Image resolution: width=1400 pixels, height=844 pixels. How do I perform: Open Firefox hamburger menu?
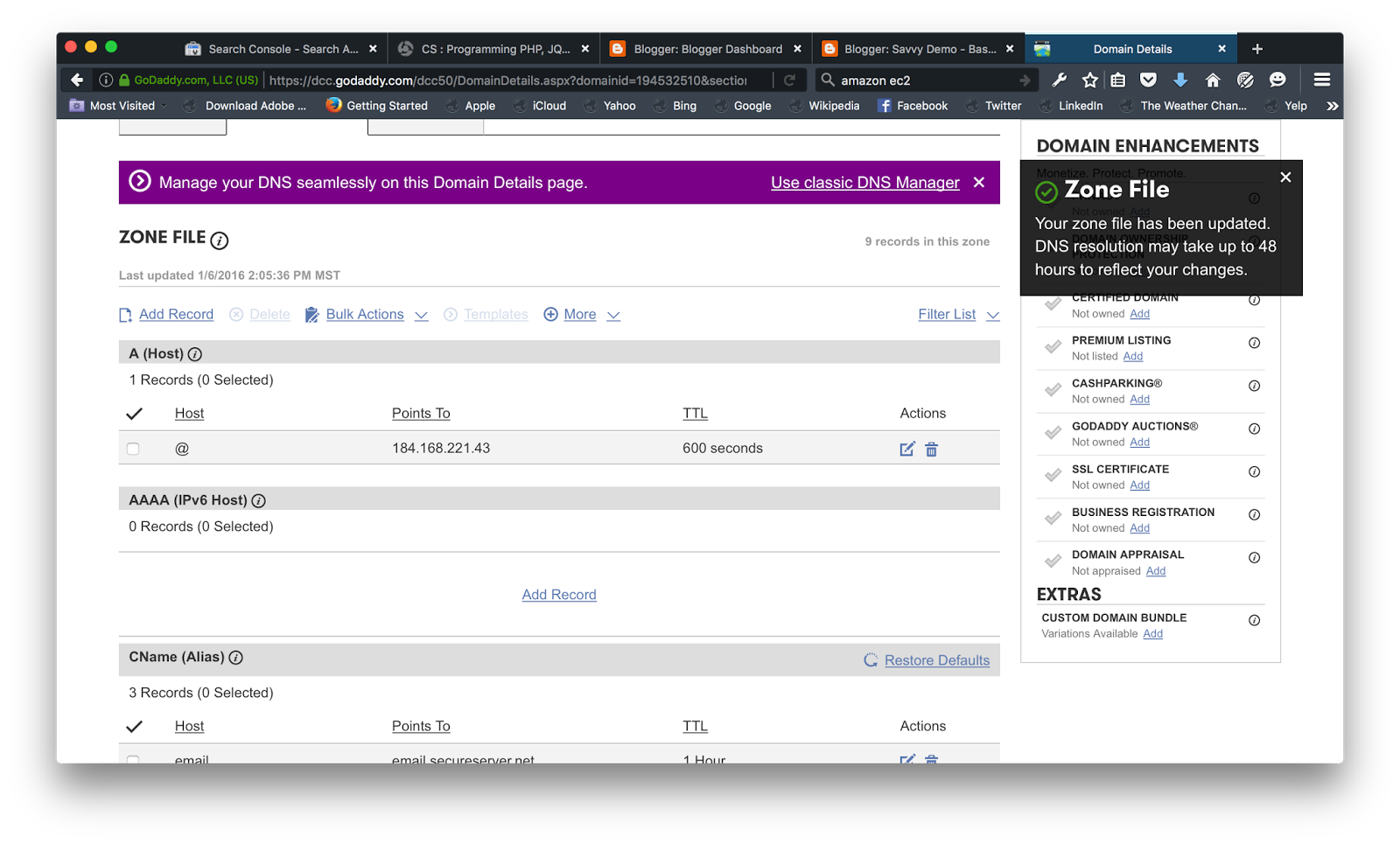[x=1321, y=80]
